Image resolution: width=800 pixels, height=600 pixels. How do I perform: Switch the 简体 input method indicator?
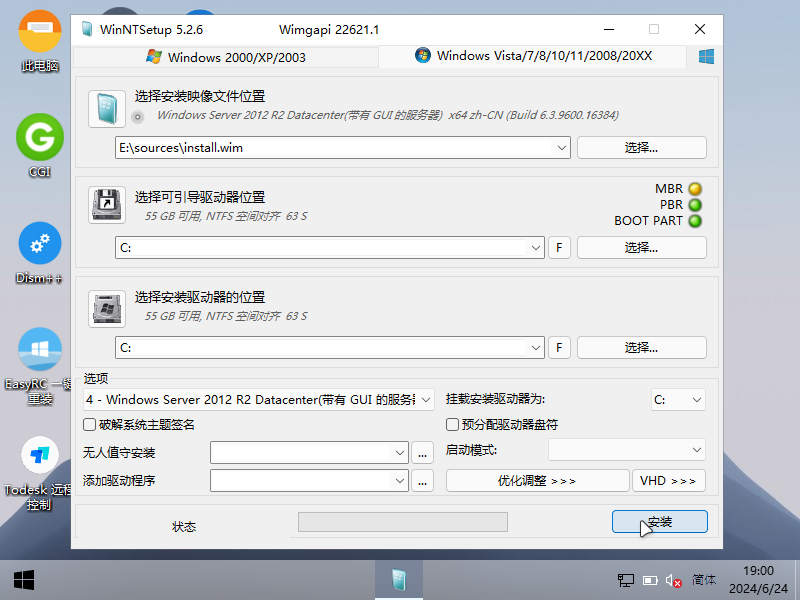coord(704,580)
